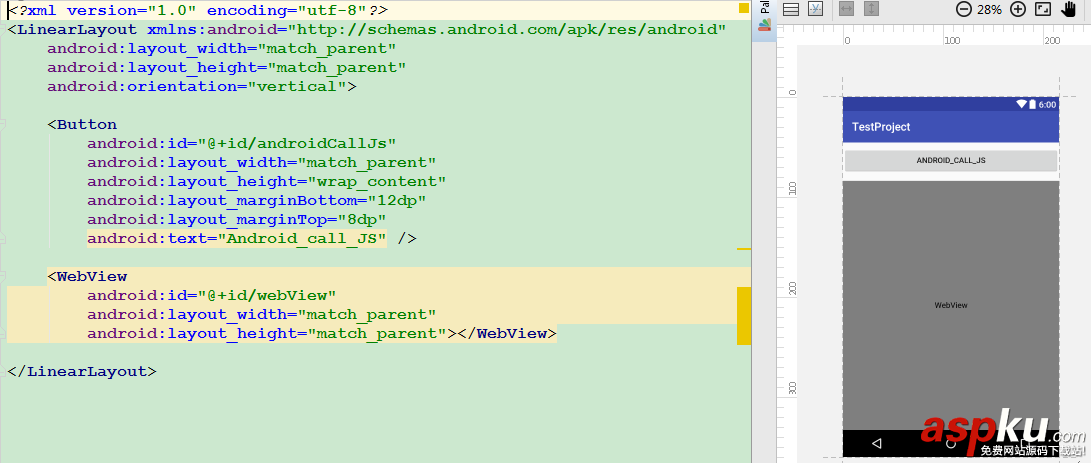Zoom out the layout preview

tap(964, 9)
